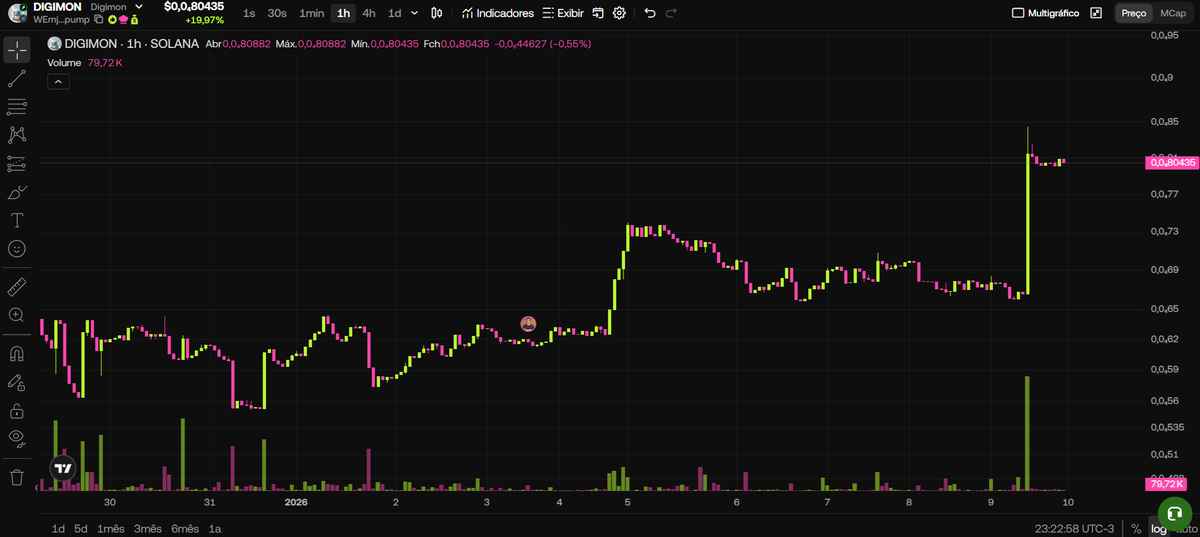Switch to the 30s timeframe
This screenshot has height=537, width=1200.
[277, 13]
